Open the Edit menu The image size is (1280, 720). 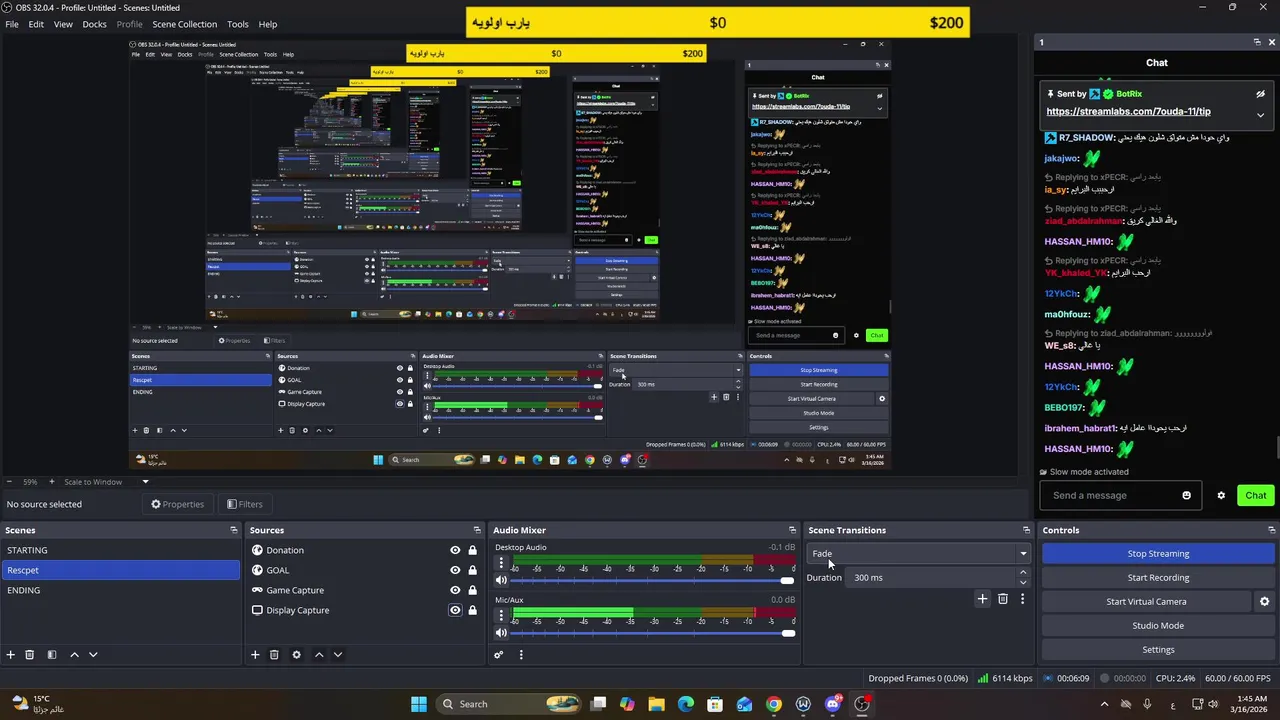click(x=36, y=24)
